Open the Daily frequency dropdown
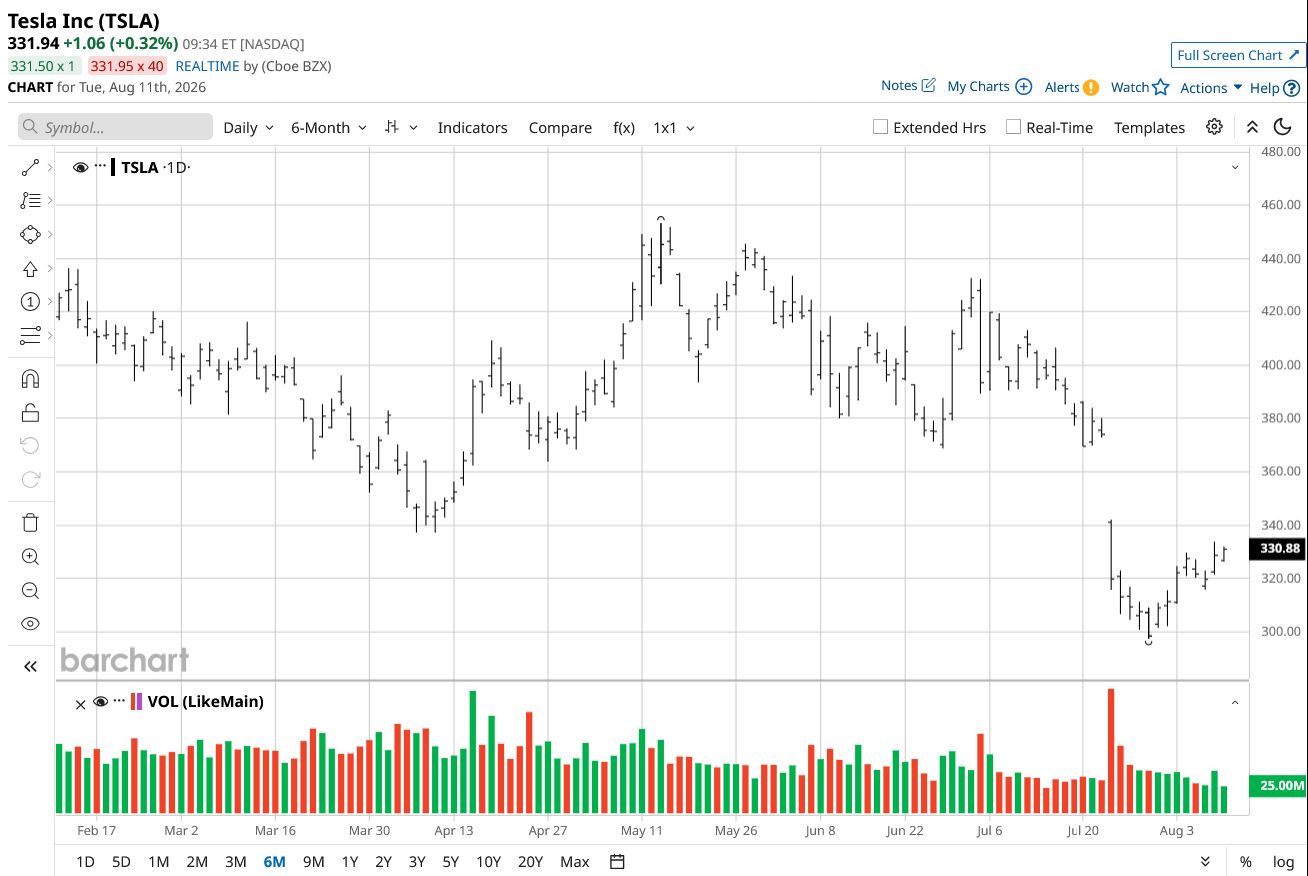The image size is (1308, 876). point(248,128)
